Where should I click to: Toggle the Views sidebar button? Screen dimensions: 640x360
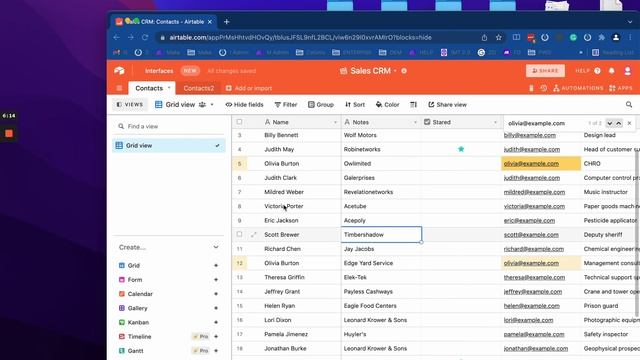[130, 105]
